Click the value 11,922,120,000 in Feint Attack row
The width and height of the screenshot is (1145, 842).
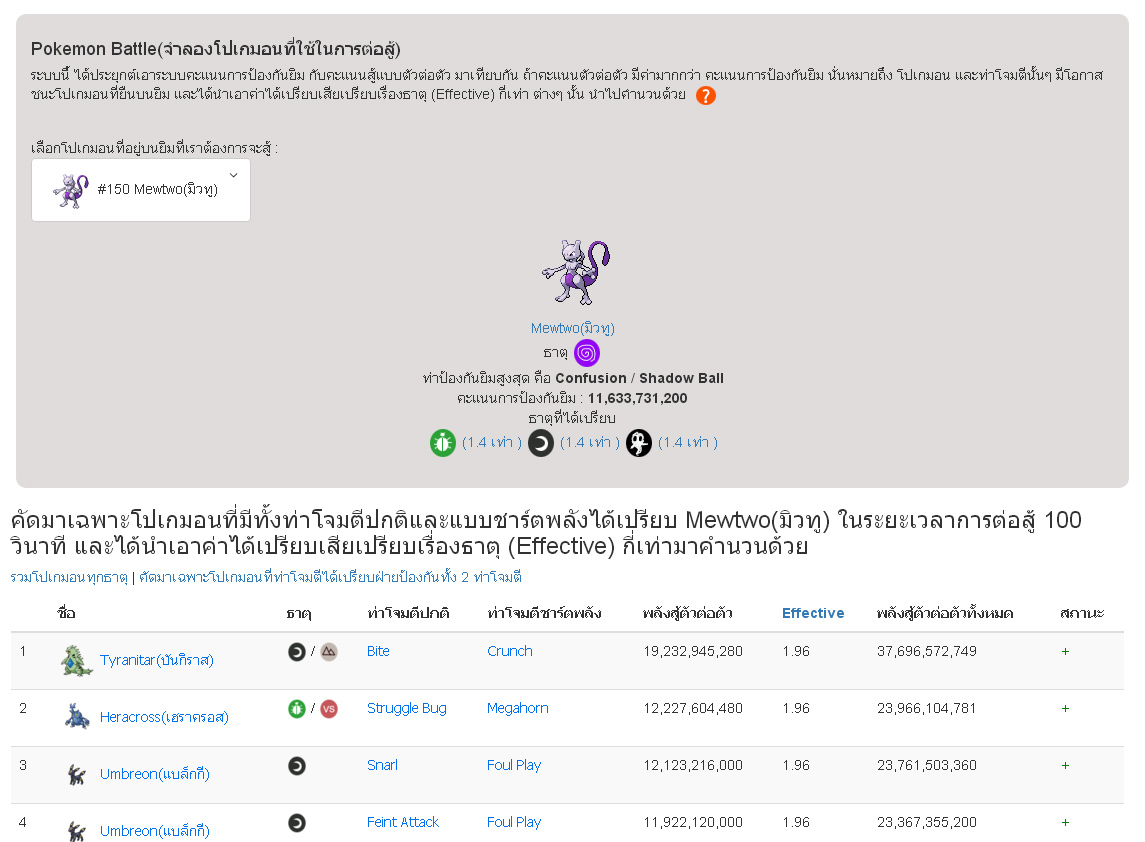tap(693, 822)
